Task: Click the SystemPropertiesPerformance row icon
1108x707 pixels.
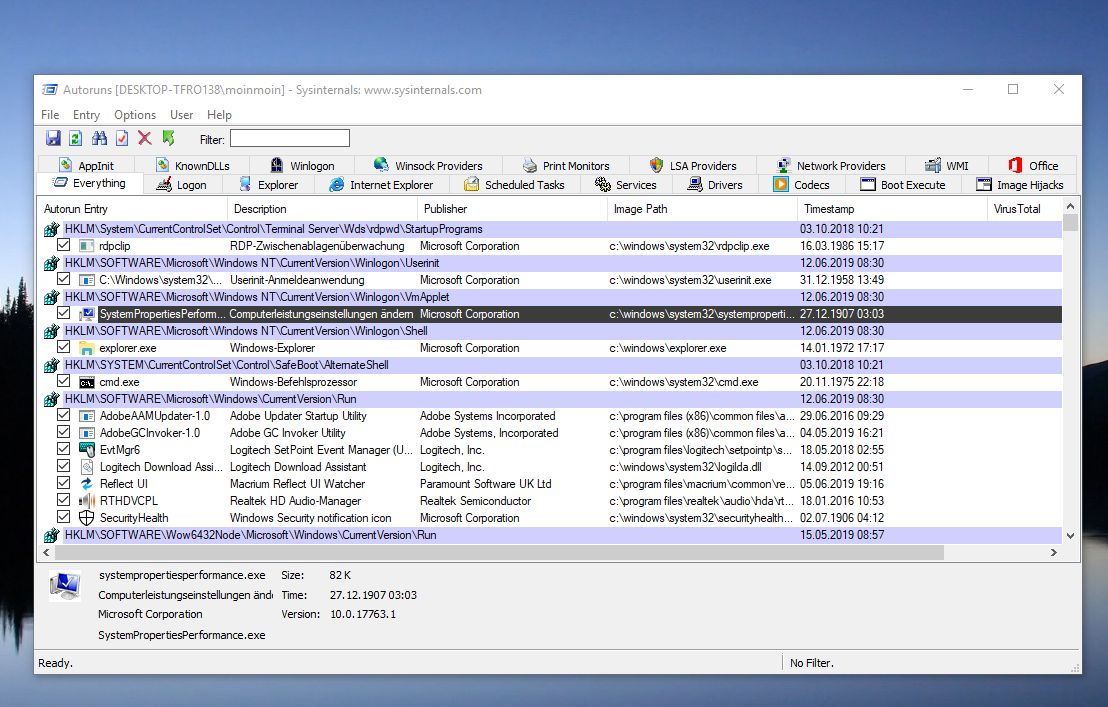Action: tap(86, 314)
